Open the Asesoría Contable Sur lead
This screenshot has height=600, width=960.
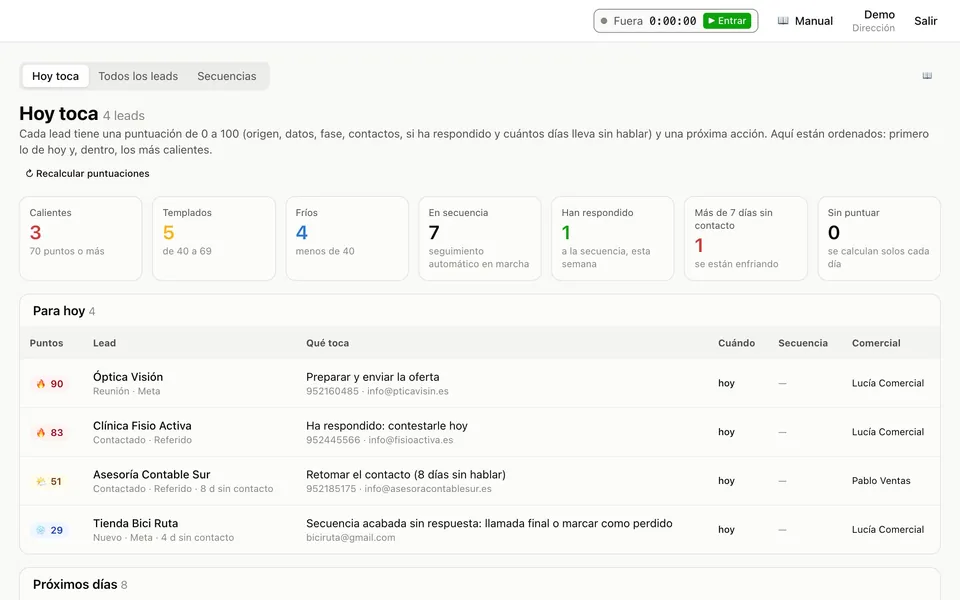(x=151, y=474)
